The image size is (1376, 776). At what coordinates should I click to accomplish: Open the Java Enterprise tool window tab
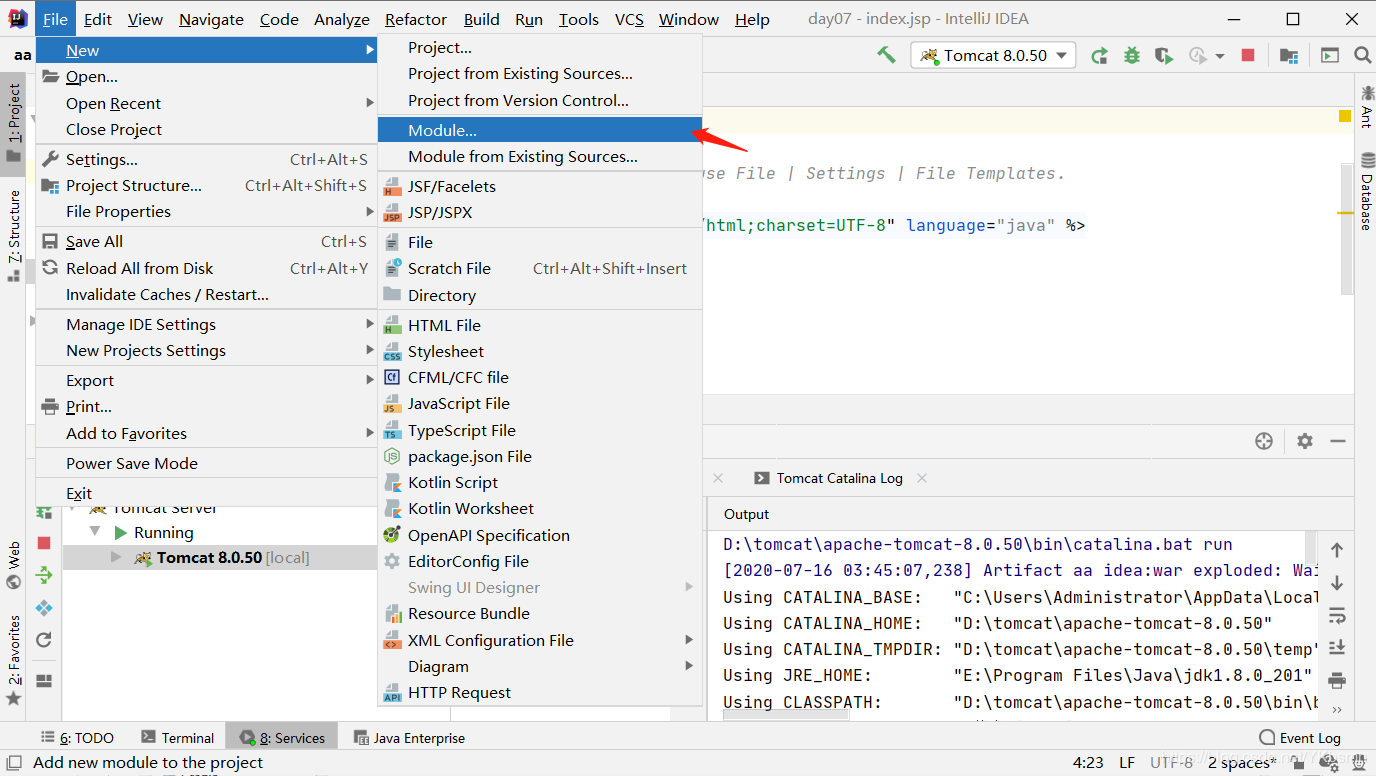pyautogui.click(x=409, y=738)
